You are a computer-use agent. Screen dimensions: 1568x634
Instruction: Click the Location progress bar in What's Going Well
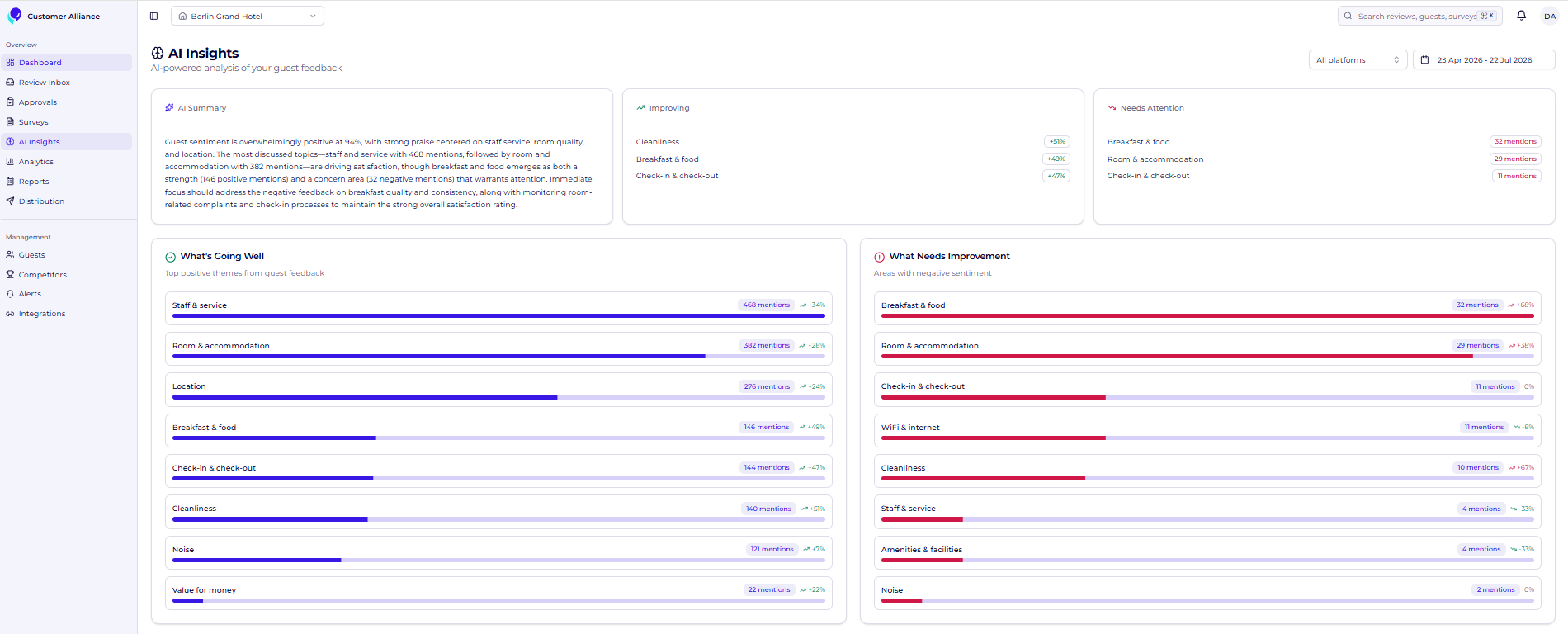point(498,397)
